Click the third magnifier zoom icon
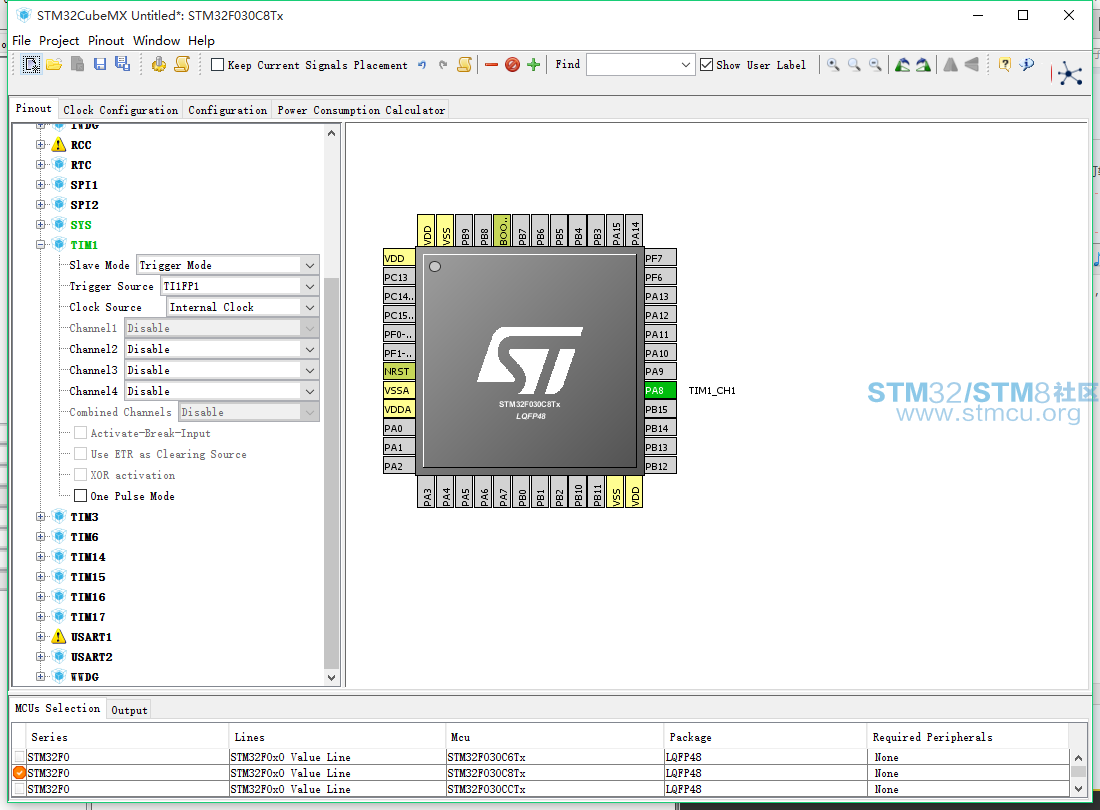This screenshot has height=810, width=1100. (x=875, y=65)
